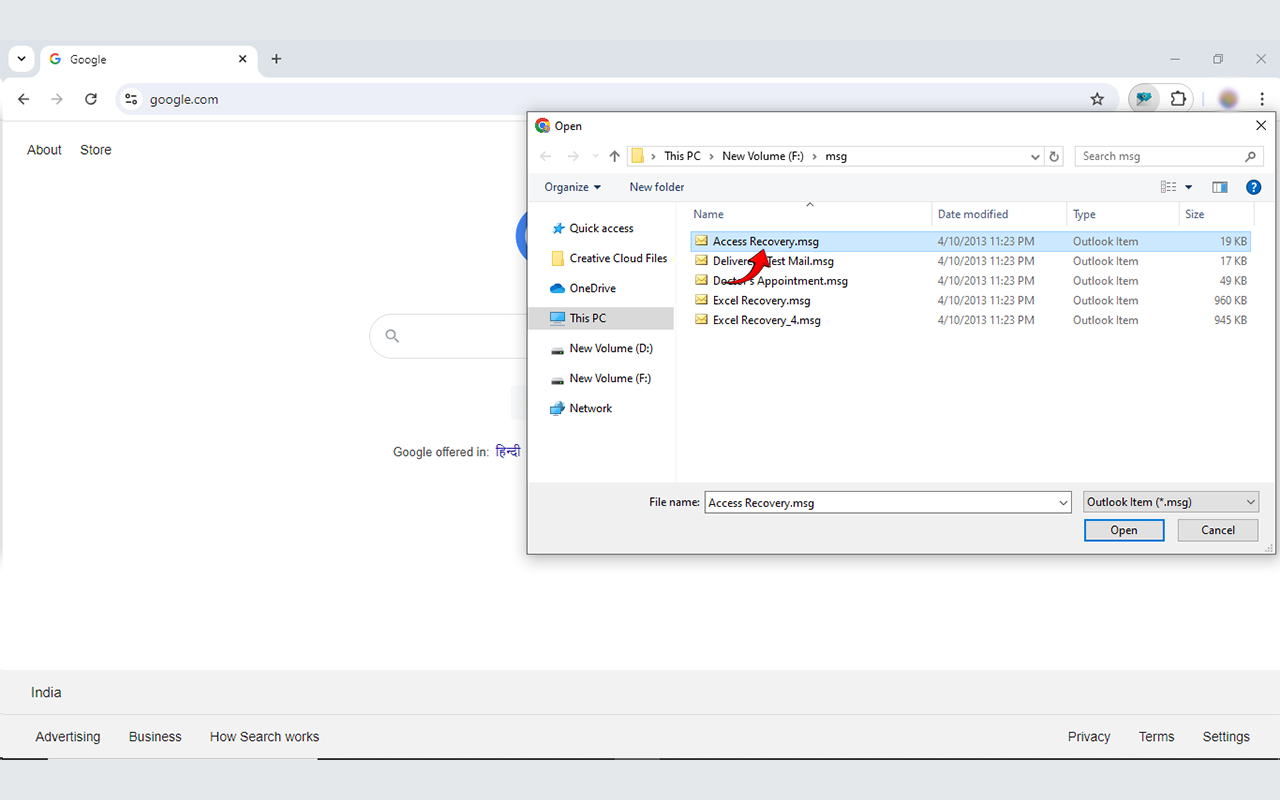Open the Organize dropdown menu
This screenshot has height=800, width=1280.
[x=571, y=187]
